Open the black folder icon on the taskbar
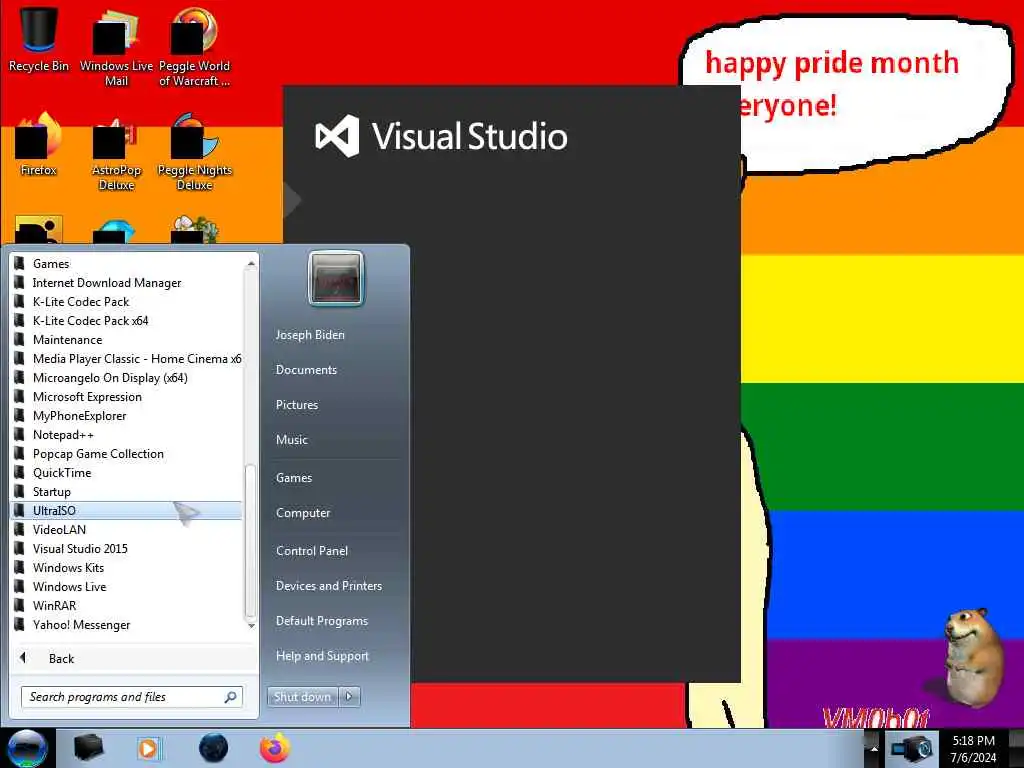 click(x=89, y=748)
